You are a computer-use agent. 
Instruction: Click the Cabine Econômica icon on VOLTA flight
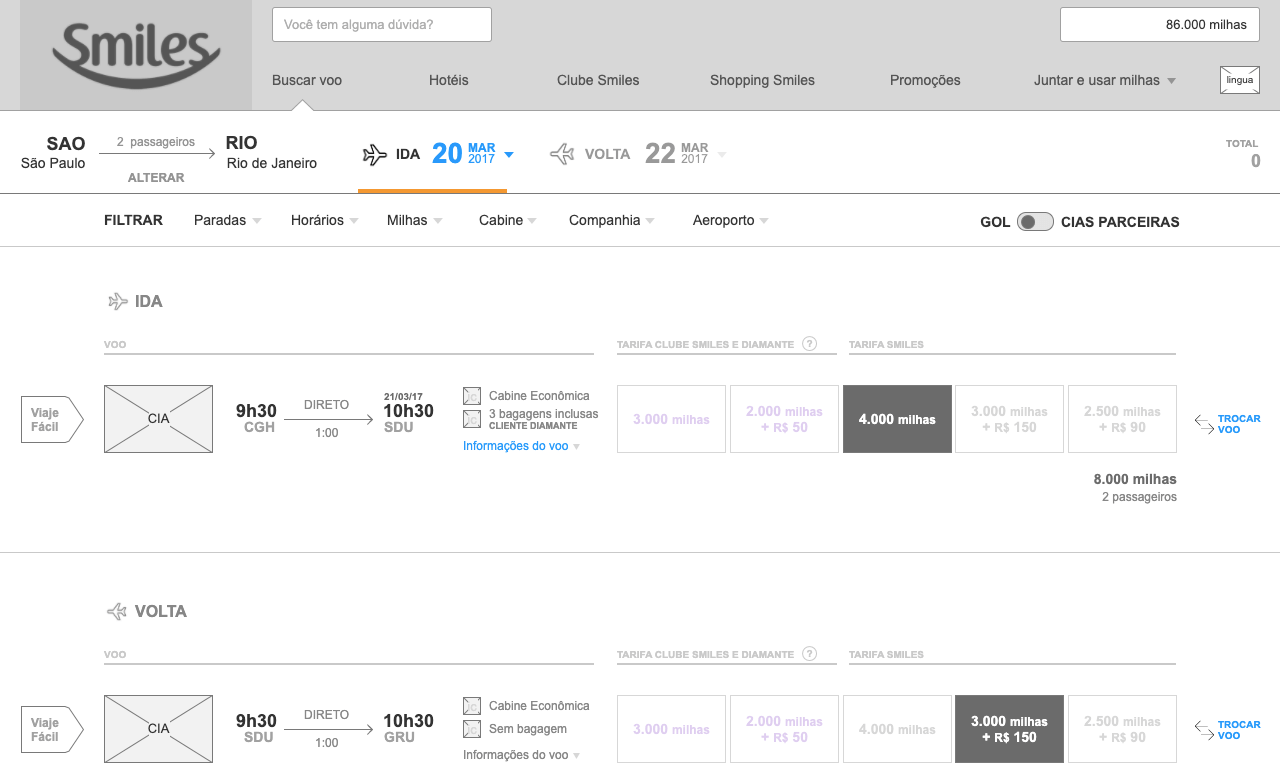[x=472, y=706]
